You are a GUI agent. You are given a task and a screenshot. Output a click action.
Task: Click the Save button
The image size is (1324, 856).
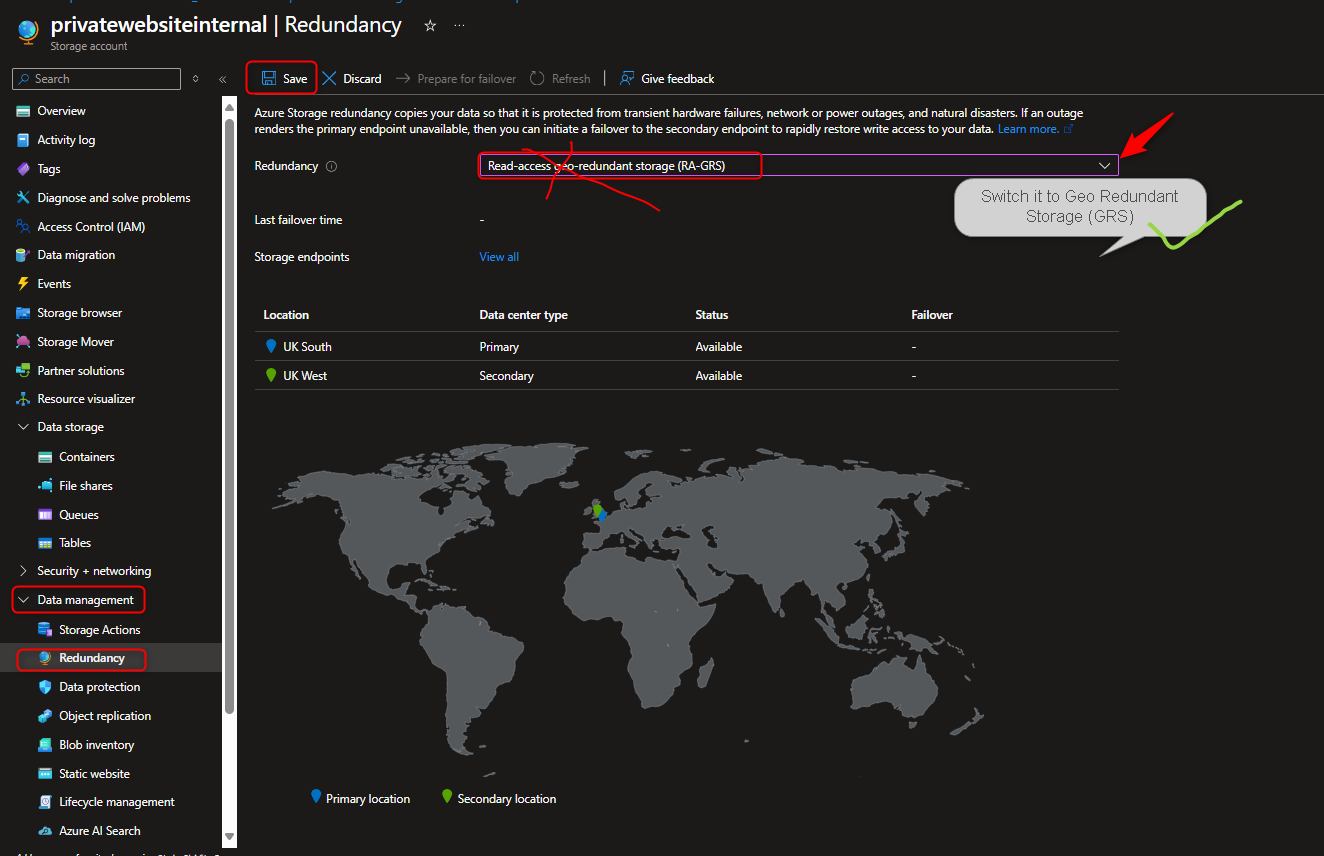(281, 78)
